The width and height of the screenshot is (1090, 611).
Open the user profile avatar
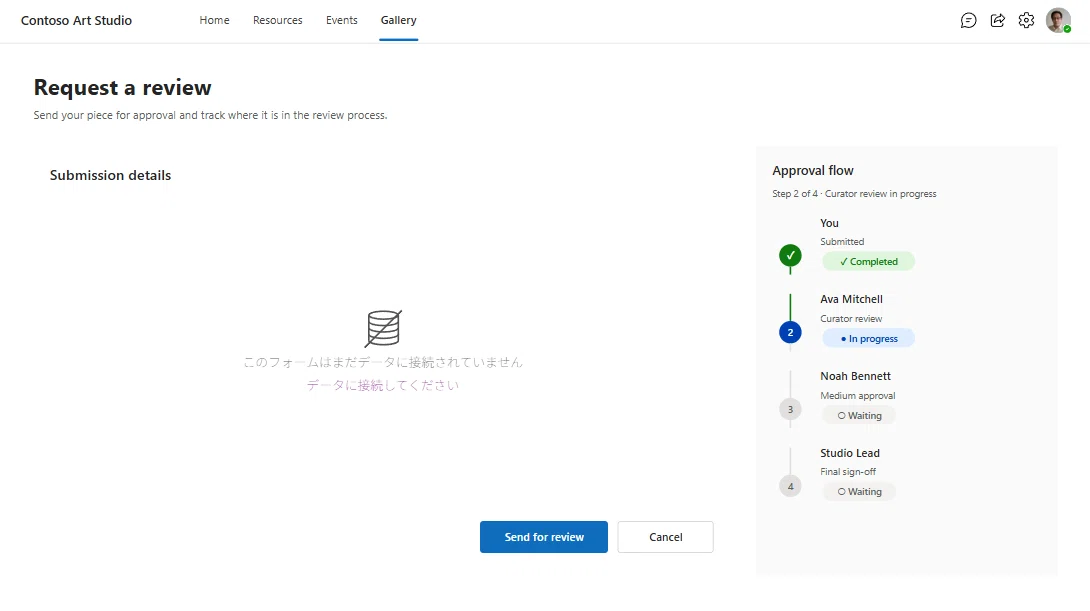point(1058,20)
